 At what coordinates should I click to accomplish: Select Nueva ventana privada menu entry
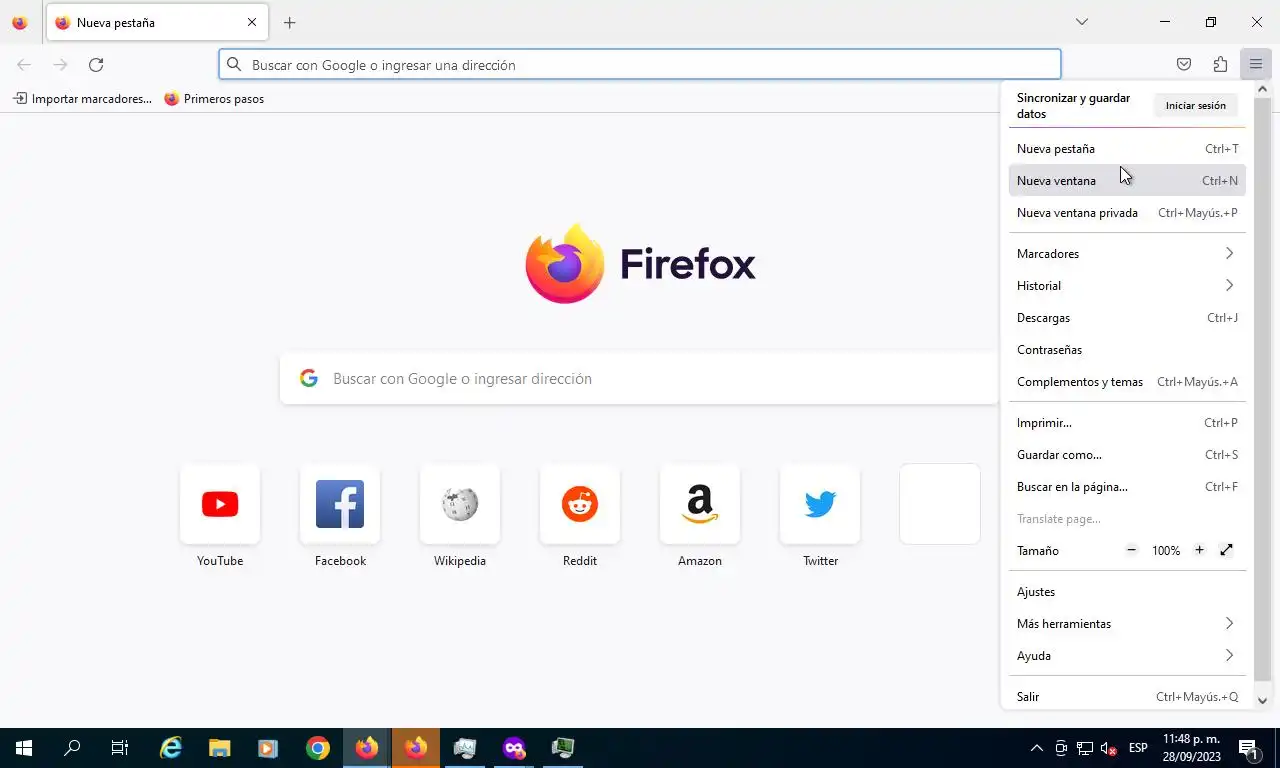coord(1127,213)
